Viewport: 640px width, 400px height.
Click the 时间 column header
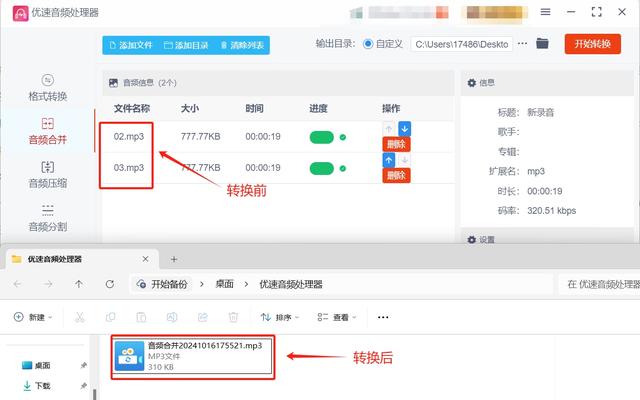click(x=254, y=109)
